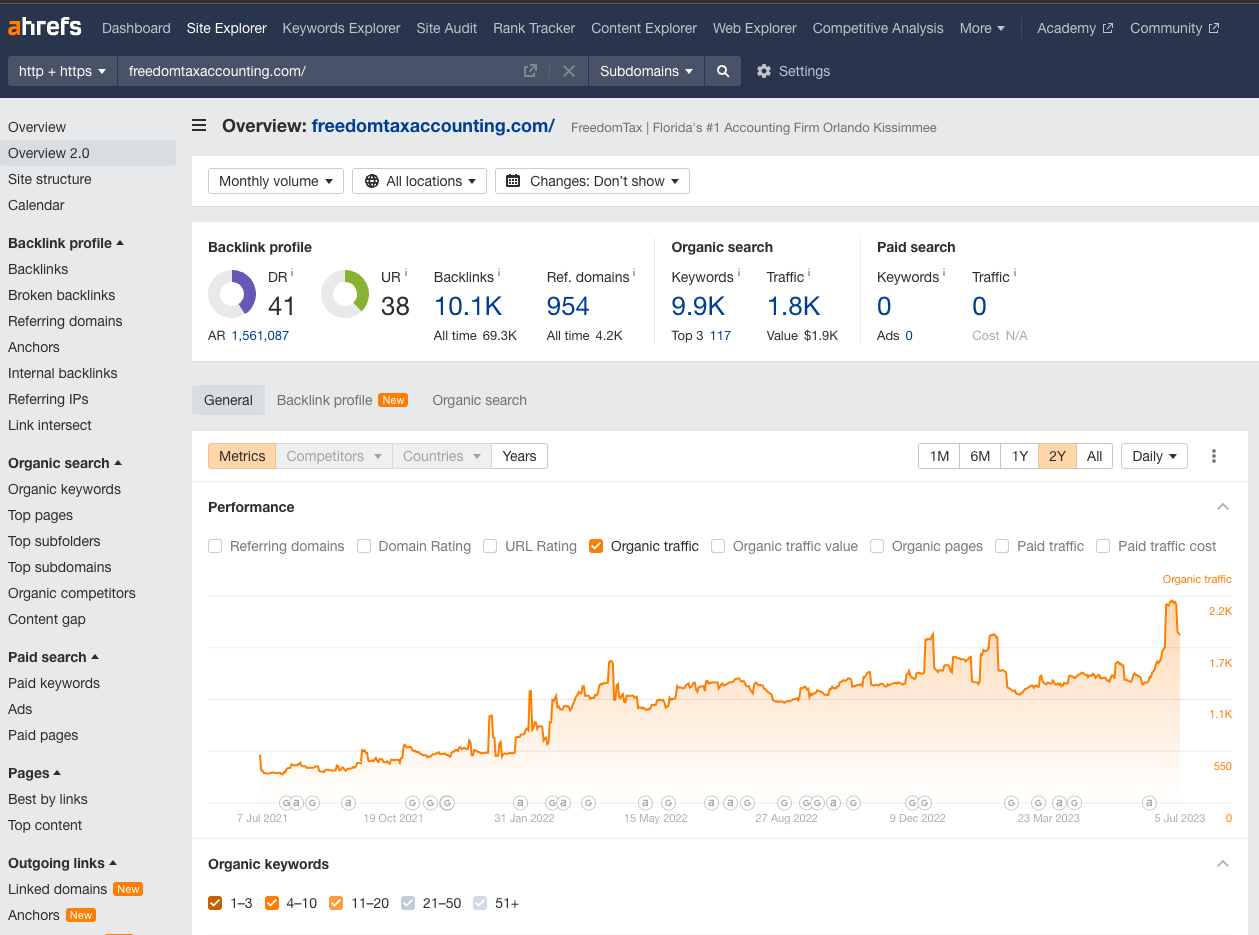This screenshot has height=935, width=1259.
Task: Collapse the Organic keywords section chevron
Action: tap(1222, 864)
